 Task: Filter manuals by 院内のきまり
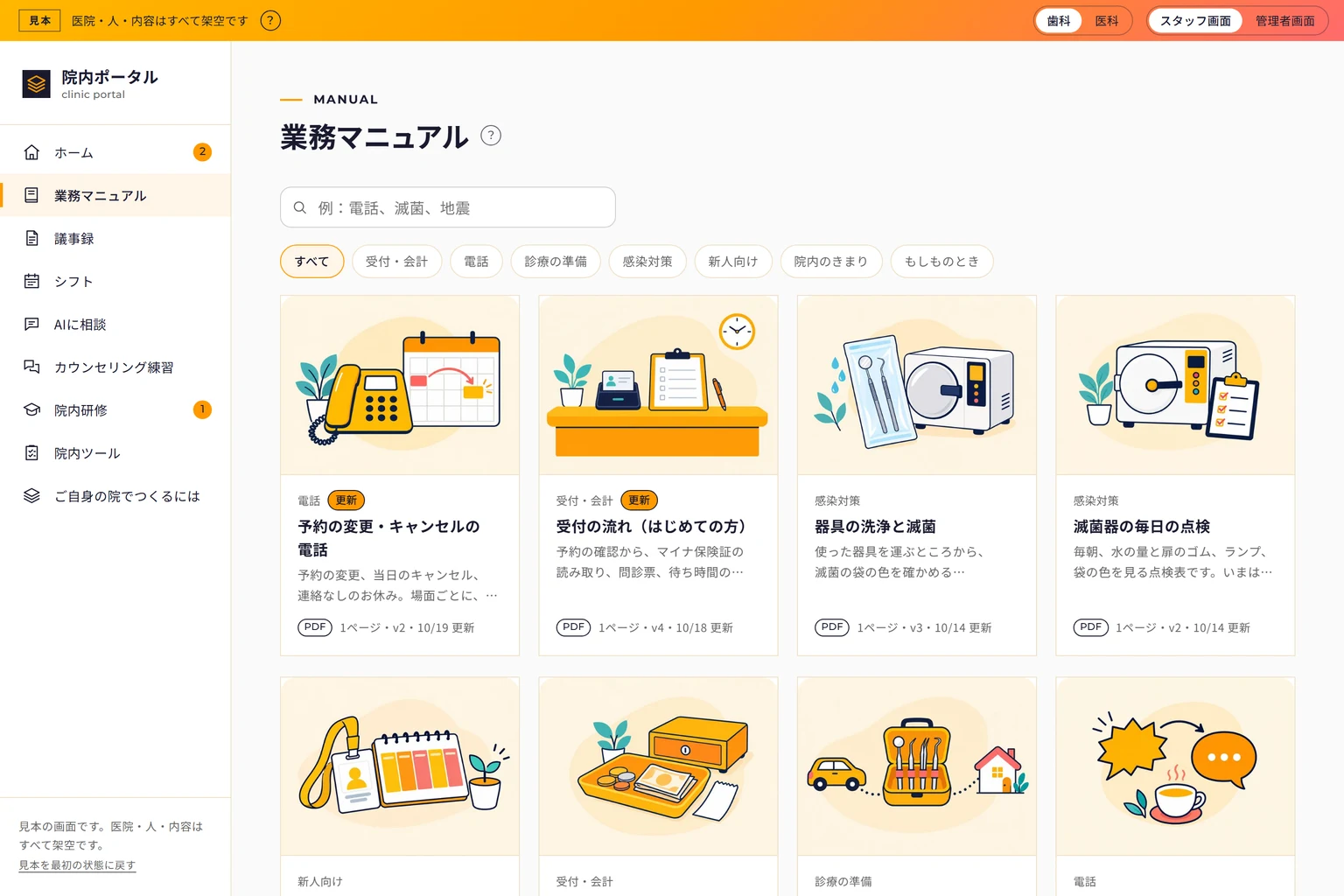coord(830,262)
